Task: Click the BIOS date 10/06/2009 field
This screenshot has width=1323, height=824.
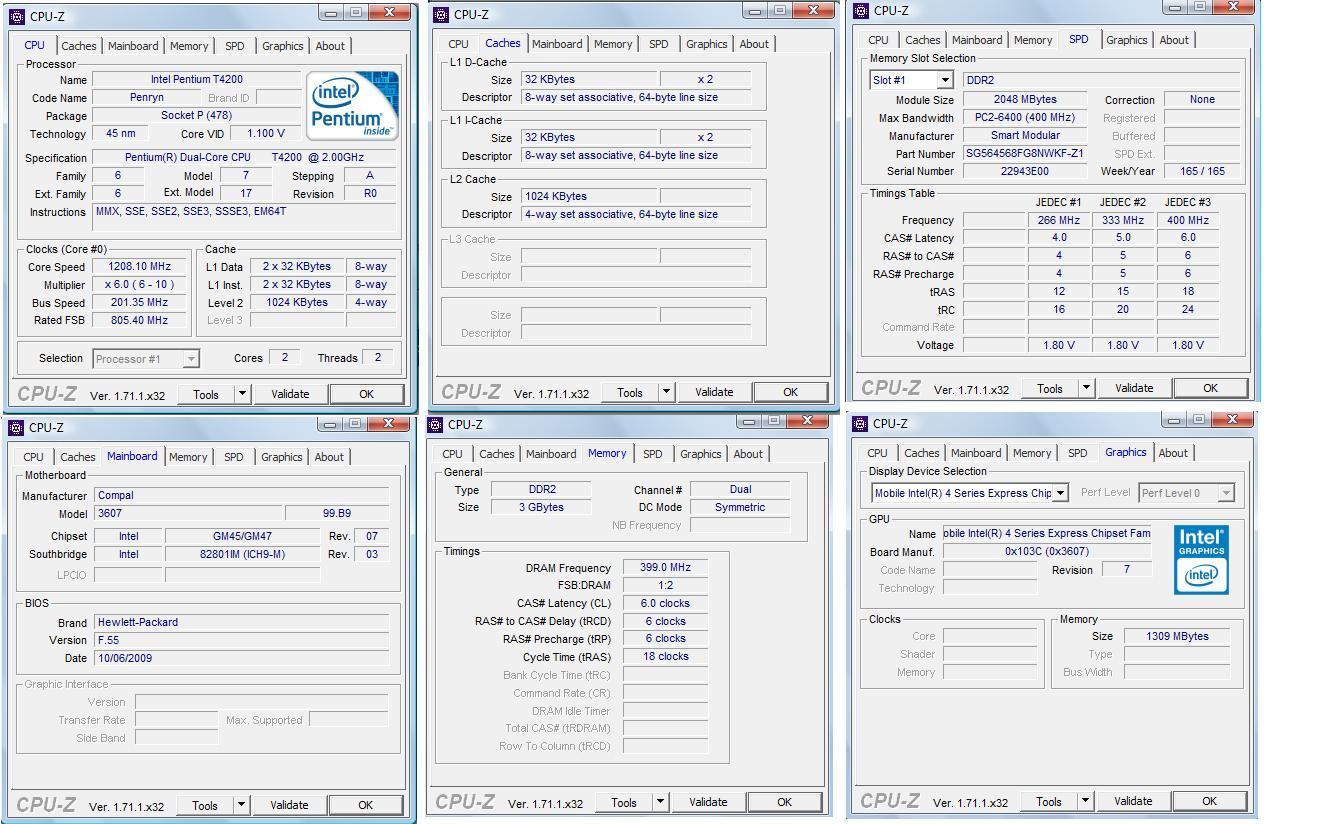Action: (241, 658)
